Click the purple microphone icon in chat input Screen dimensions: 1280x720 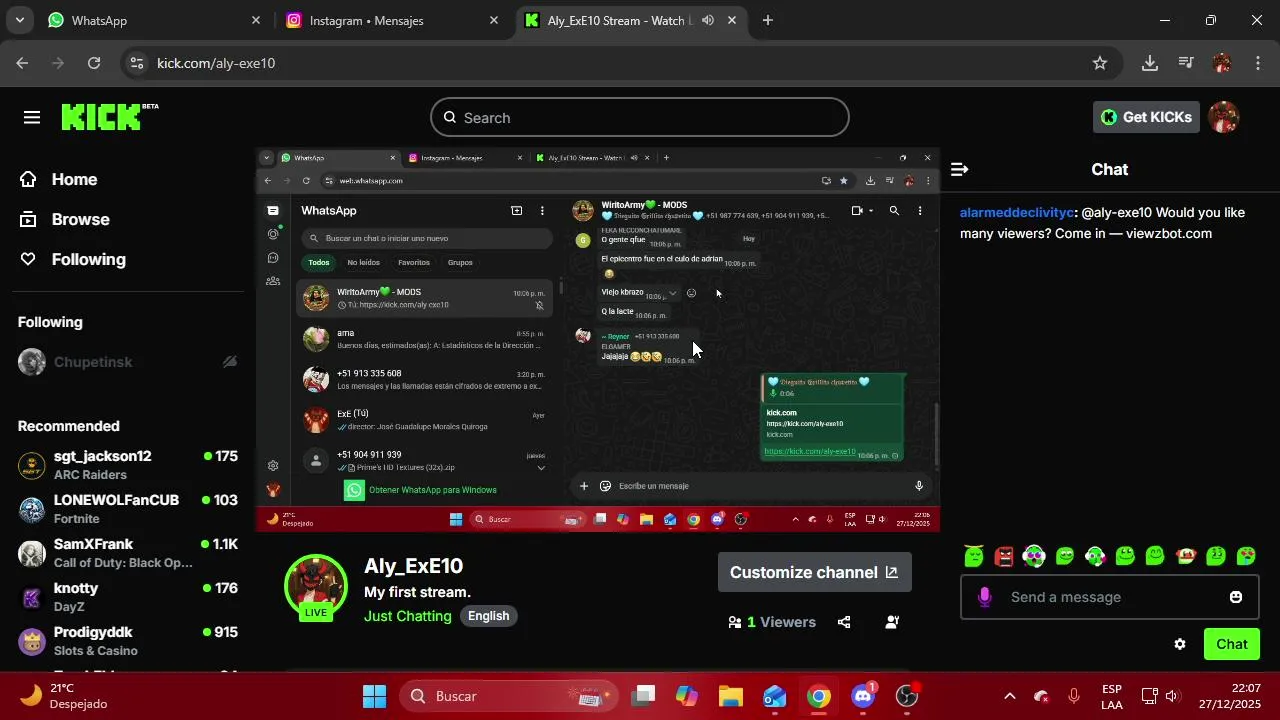985,597
